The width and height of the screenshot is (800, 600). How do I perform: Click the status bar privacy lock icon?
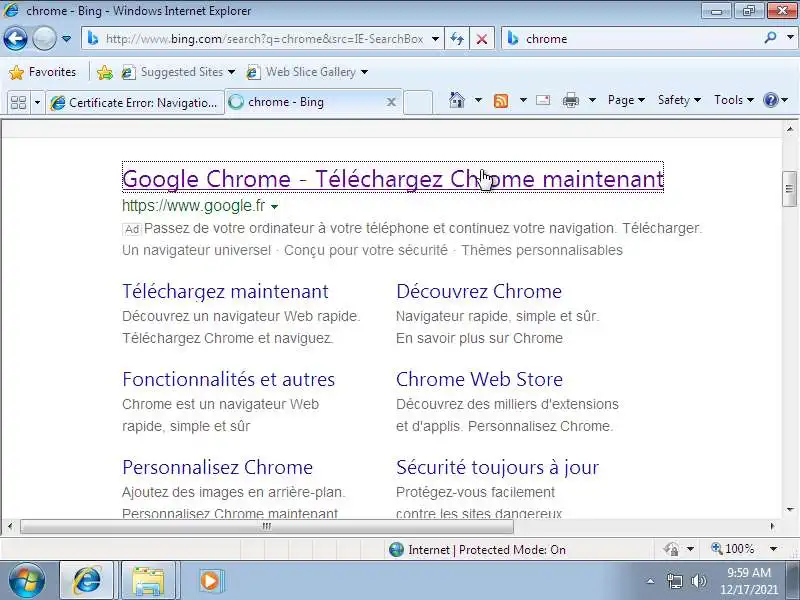(671, 549)
